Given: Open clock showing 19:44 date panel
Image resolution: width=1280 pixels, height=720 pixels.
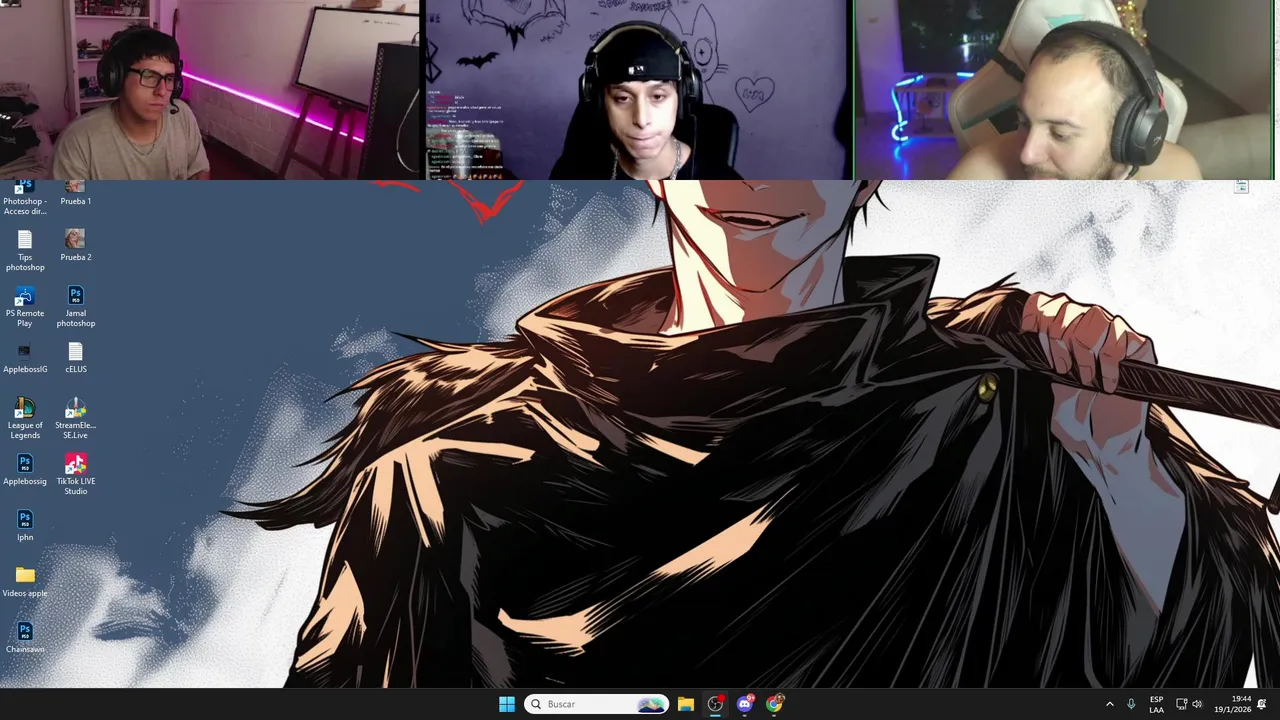Looking at the screenshot, I should click(x=1232, y=704).
